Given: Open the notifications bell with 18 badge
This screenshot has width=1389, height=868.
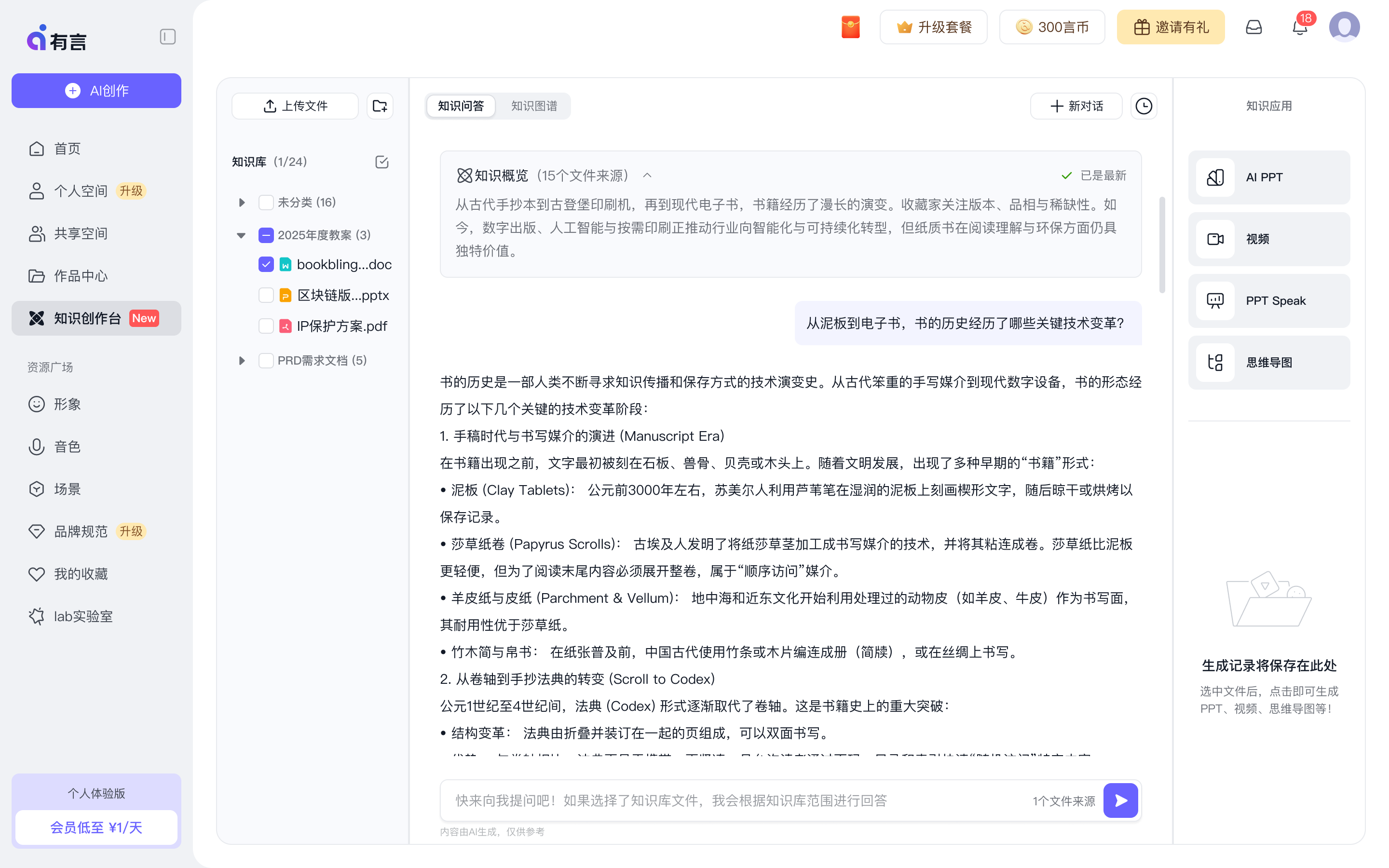Looking at the screenshot, I should point(1298,27).
